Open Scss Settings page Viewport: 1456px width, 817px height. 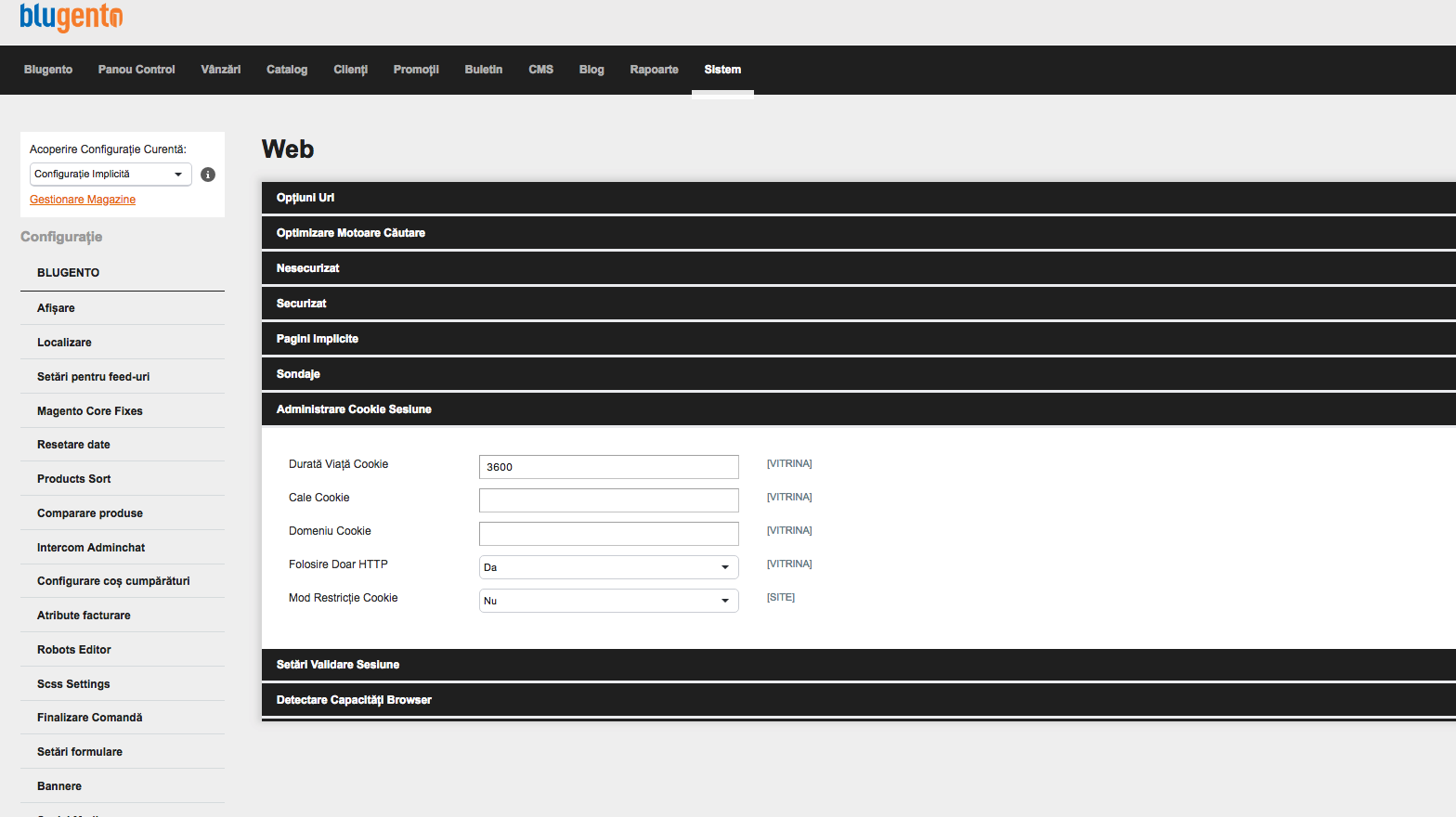click(x=123, y=684)
